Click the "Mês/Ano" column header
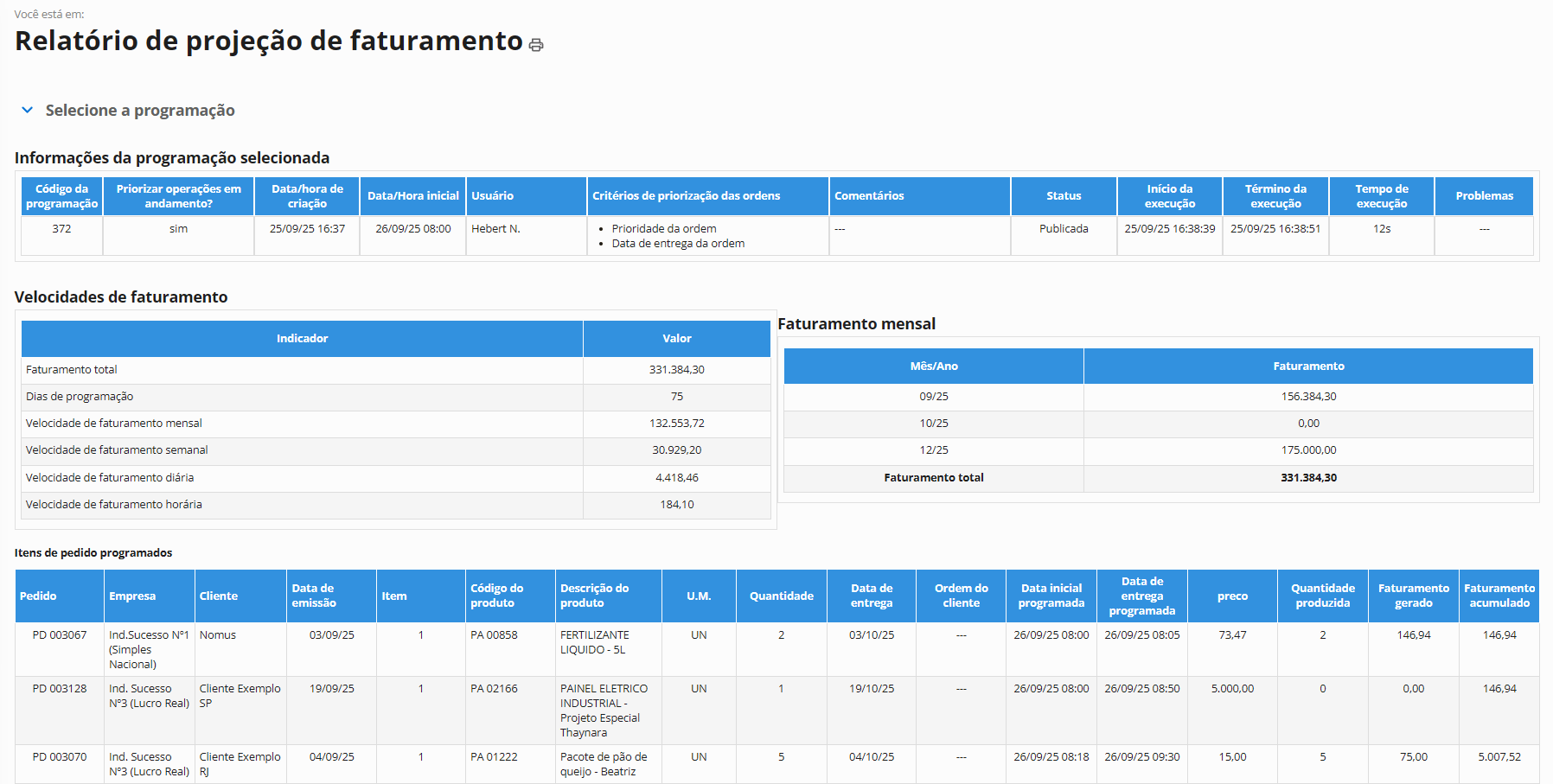This screenshot has height=784, width=1553. 933,367
